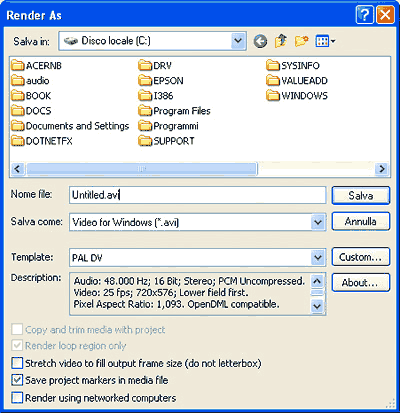Expand the Salva come file type dropdown
Image resolution: width=400 pixels, height=413 pixels.
point(318,222)
